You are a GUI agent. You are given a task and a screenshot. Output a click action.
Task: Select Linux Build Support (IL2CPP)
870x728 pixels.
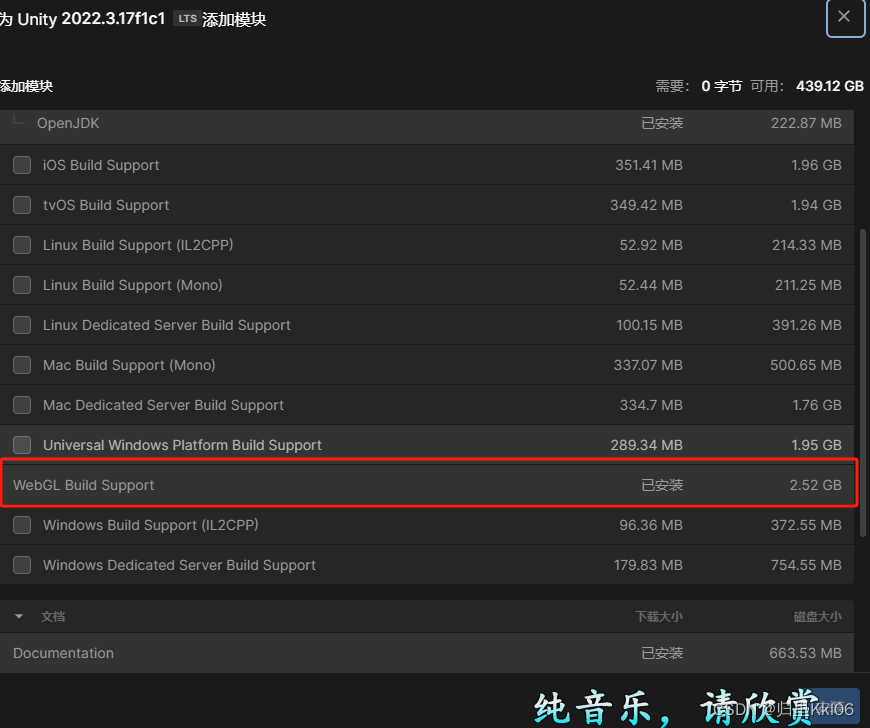21,245
